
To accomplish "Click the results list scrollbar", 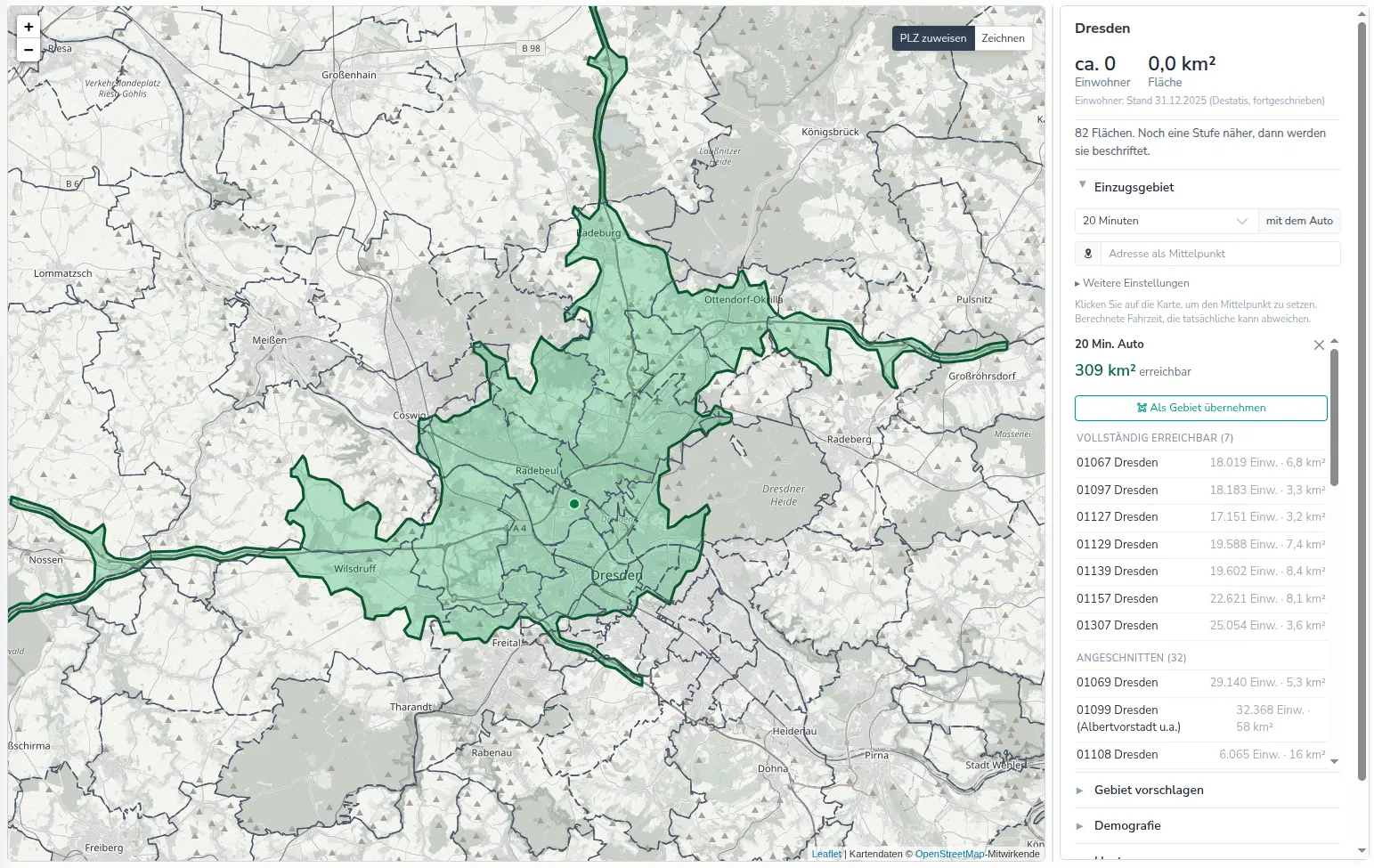I will (1334, 418).
